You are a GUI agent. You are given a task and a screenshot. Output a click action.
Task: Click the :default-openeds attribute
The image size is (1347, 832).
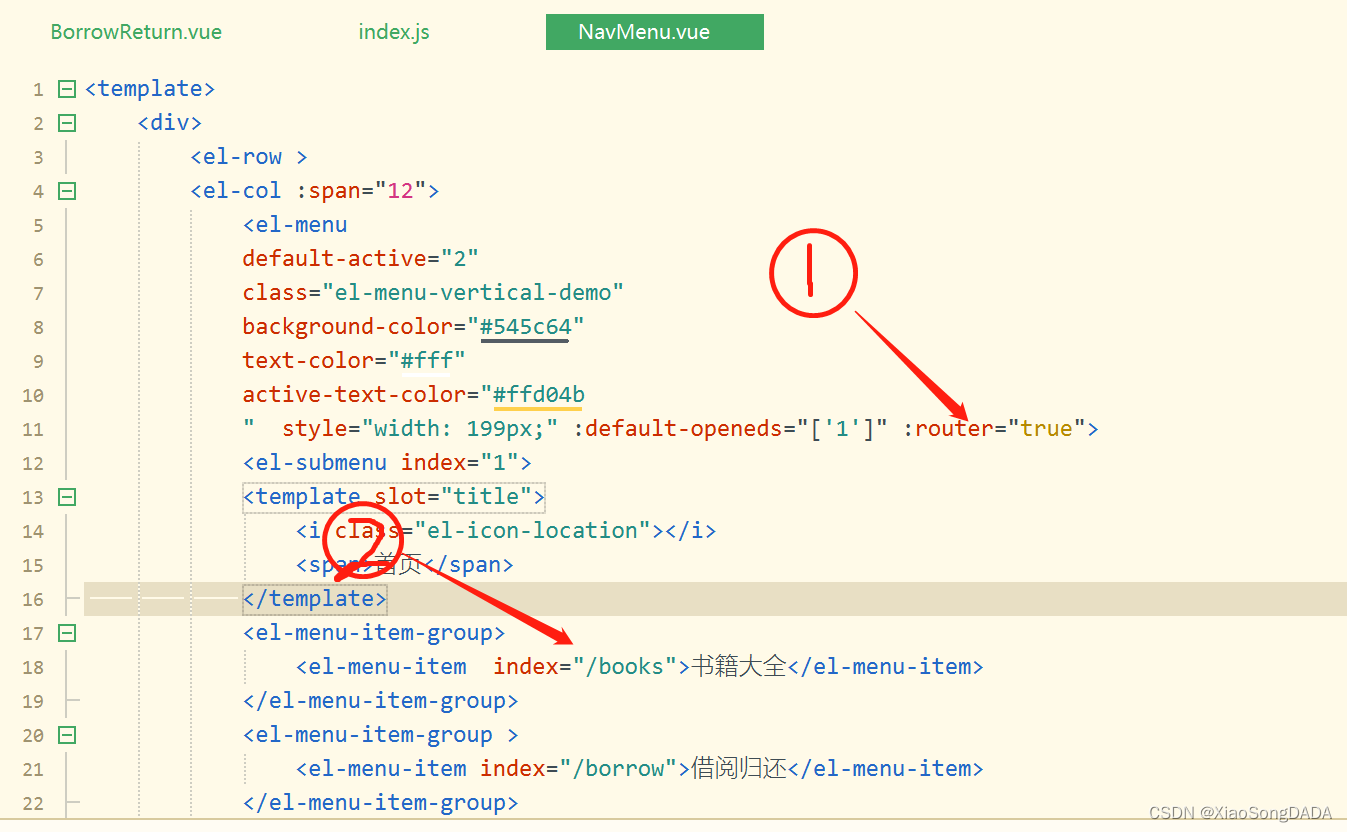click(678, 429)
